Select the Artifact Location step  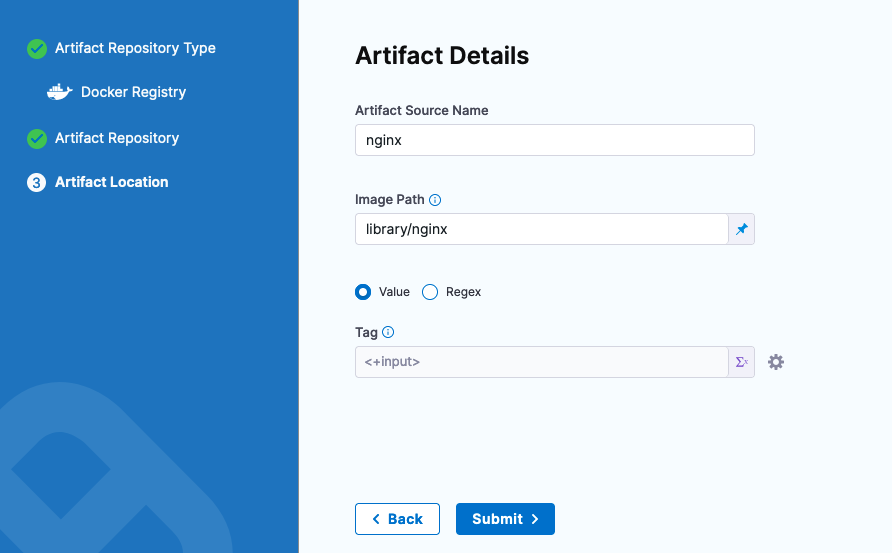pos(111,182)
